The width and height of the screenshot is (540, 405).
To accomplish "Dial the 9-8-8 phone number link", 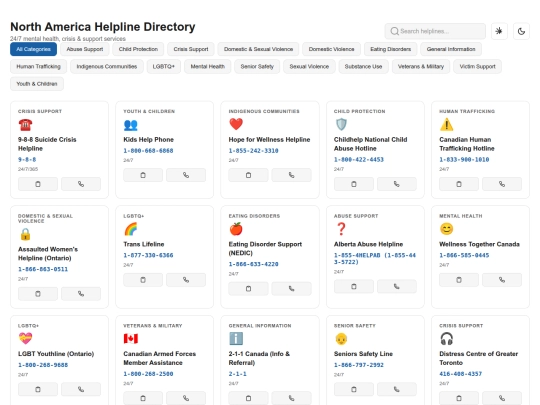I will click(x=27, y=159).
